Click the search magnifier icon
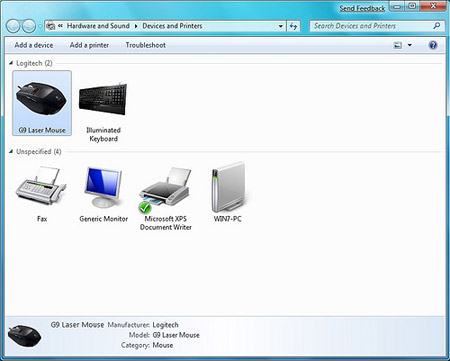Image resolution: width=450 pixels, height=361 pixels. [437, 26]
